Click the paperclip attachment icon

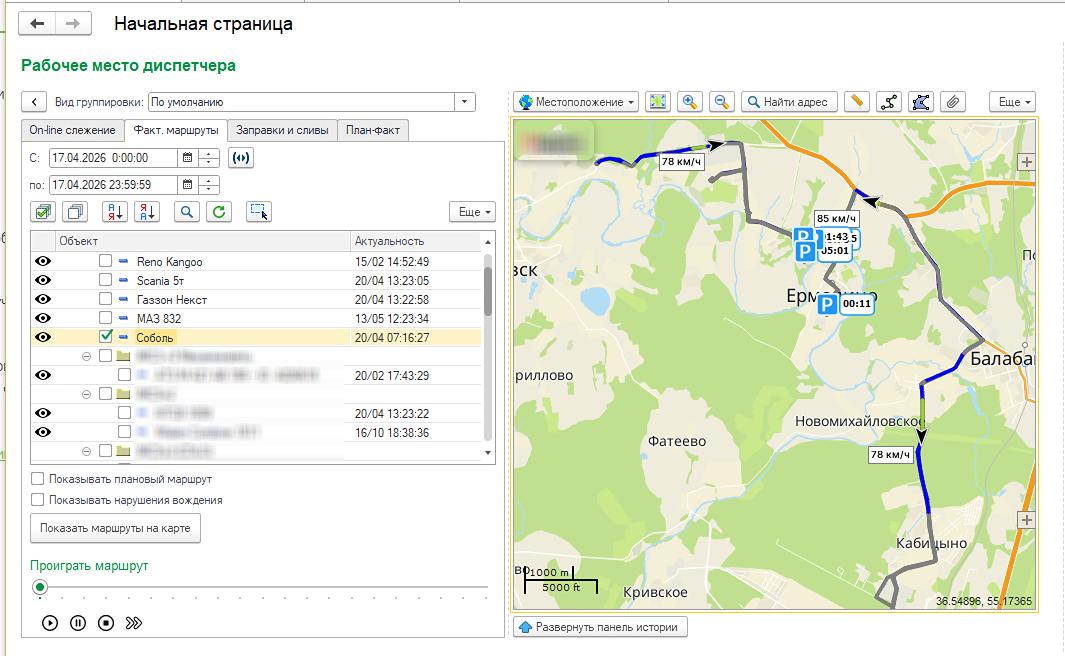point(954,102)
